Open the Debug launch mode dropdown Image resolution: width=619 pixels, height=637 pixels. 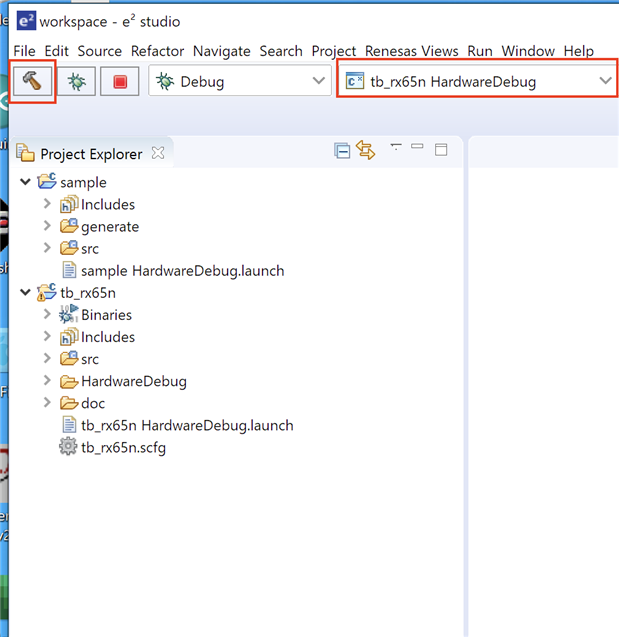[x=240, y=81]
